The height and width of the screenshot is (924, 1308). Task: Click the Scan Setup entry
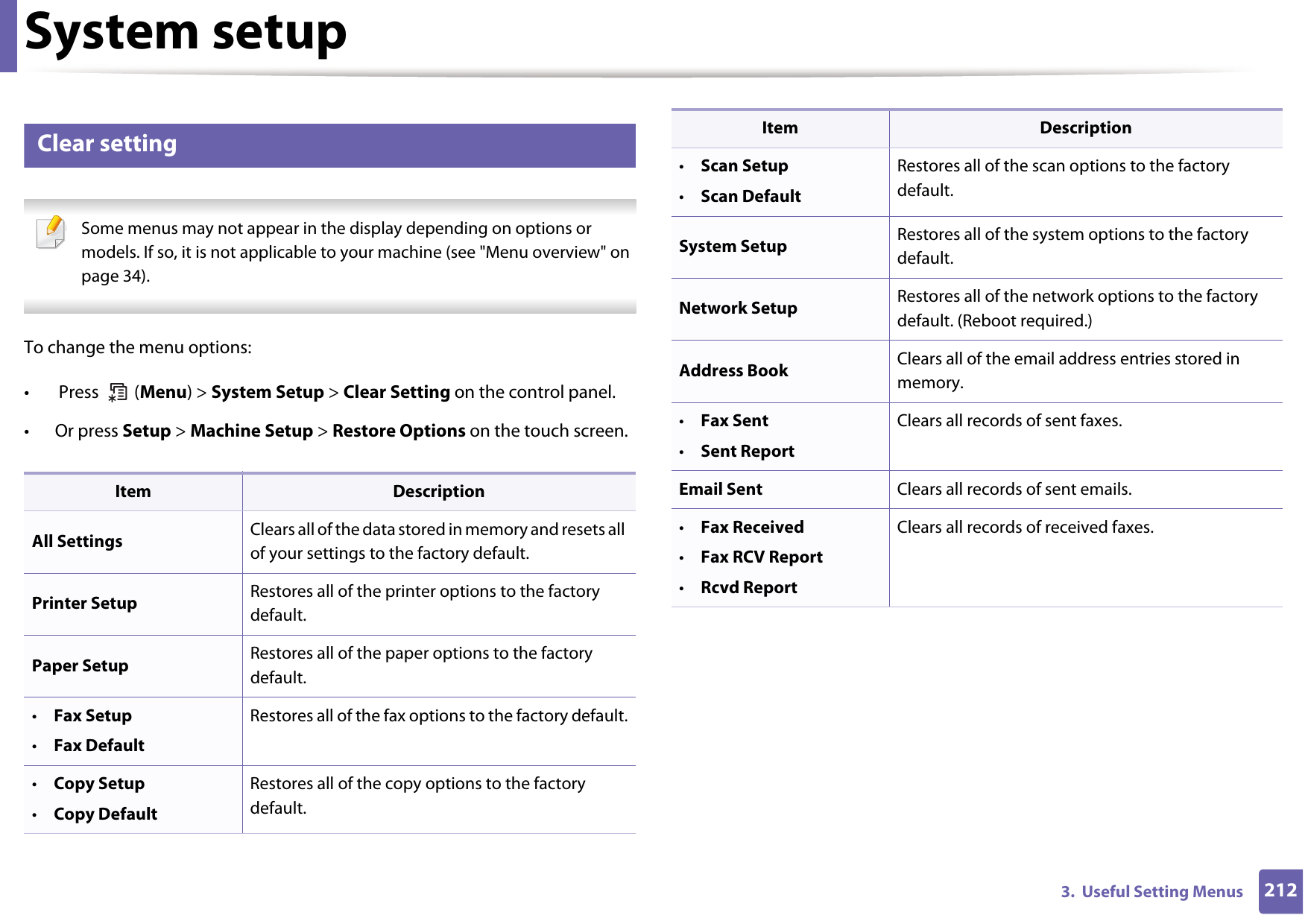[744, 165]
